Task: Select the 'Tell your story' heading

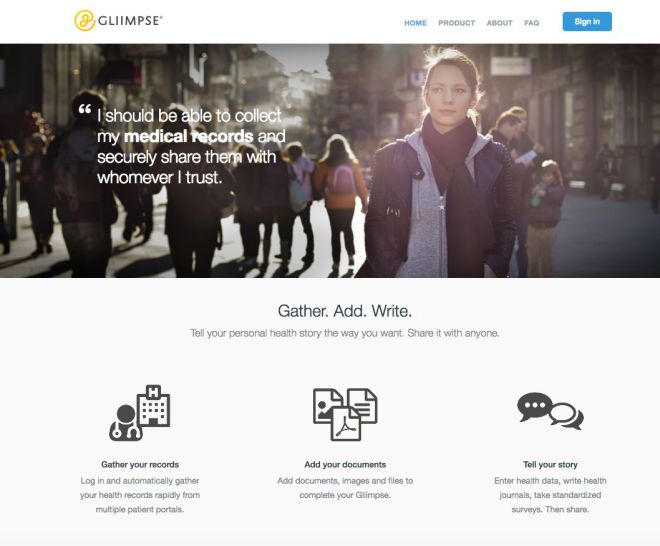Action: coord(550,464)
